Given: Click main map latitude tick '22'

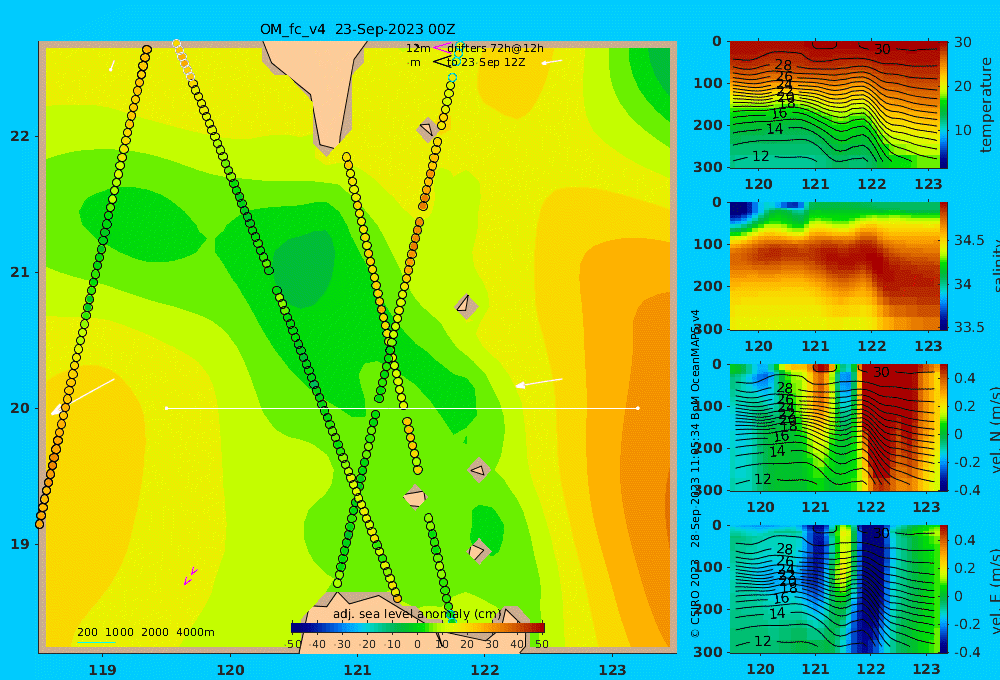Looking at the screenshot, I should [x=20, y=136].
